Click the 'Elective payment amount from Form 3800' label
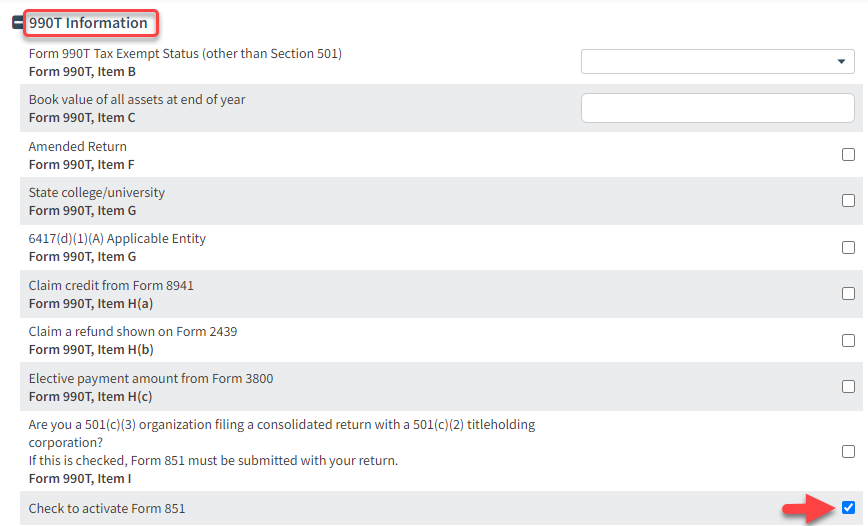868x526 pixels. coord(151,379)
